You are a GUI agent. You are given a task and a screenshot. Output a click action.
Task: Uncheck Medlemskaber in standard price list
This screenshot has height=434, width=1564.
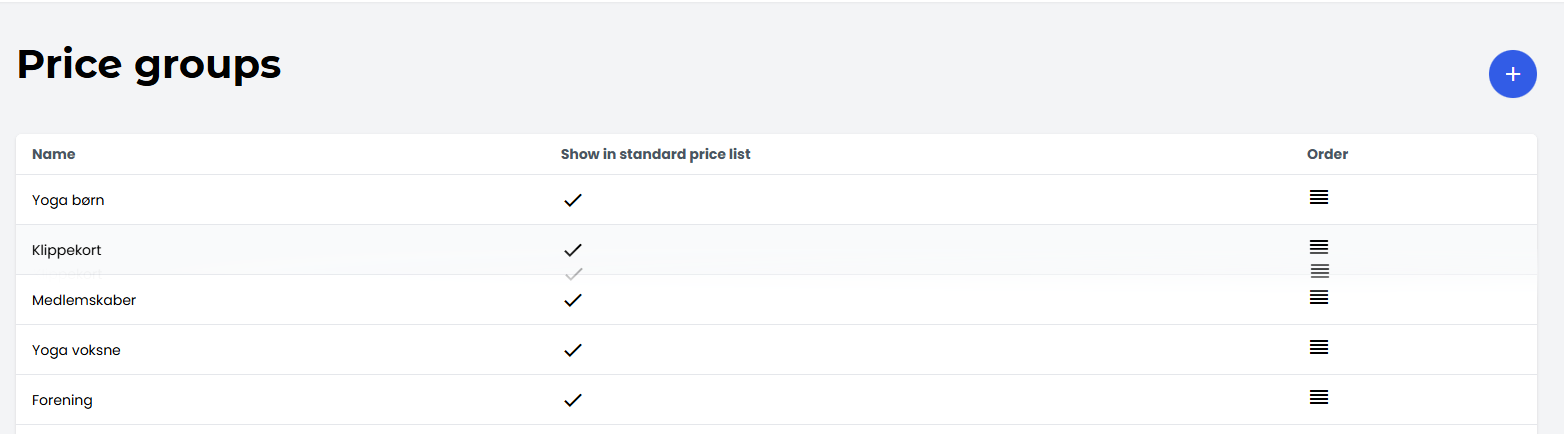click(572, 300)
